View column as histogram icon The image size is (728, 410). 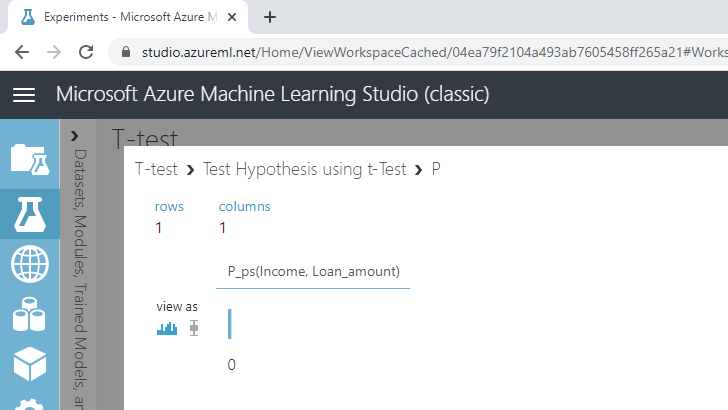click(167, 328)
